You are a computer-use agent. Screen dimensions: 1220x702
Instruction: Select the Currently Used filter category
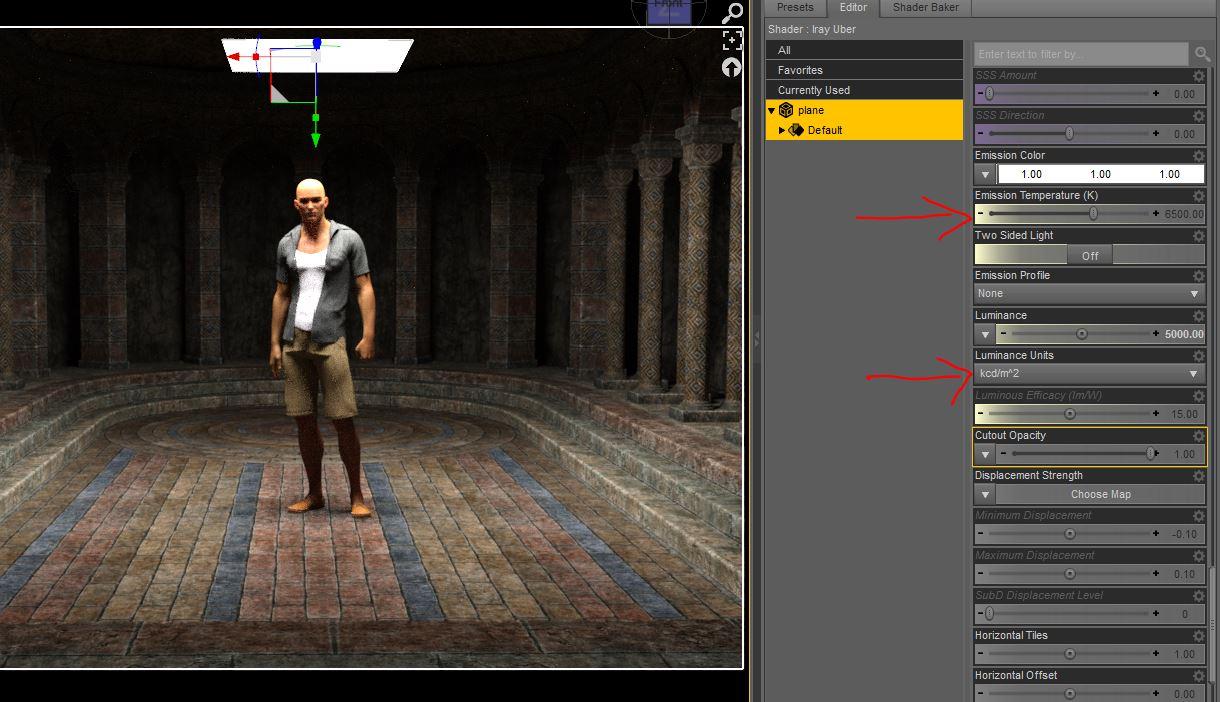coord(864,90)
